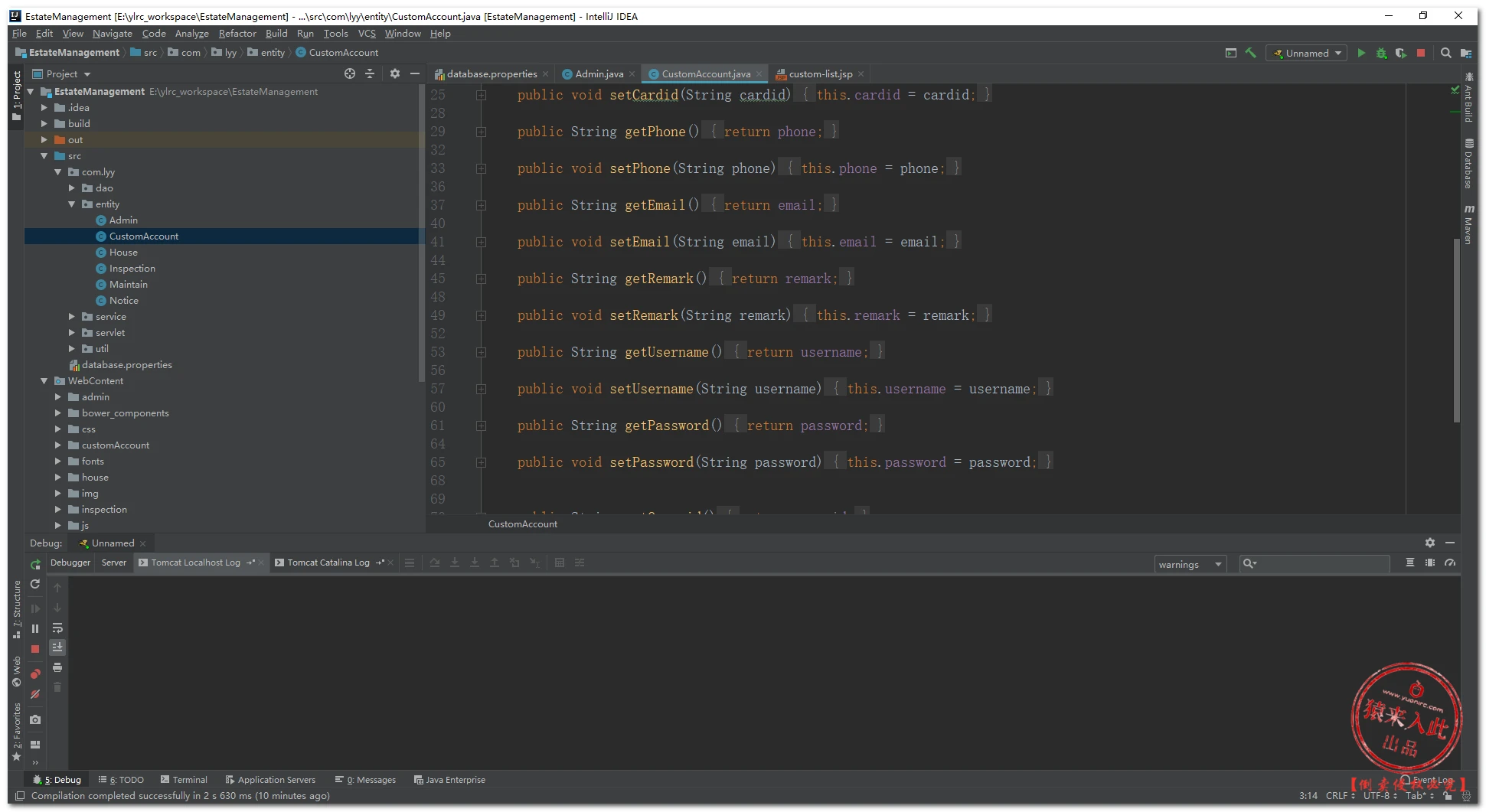The width and height of the screenshot is (1486, 812).
Task: Stop the running configuration in the main toolbar
Action: 1421,53
